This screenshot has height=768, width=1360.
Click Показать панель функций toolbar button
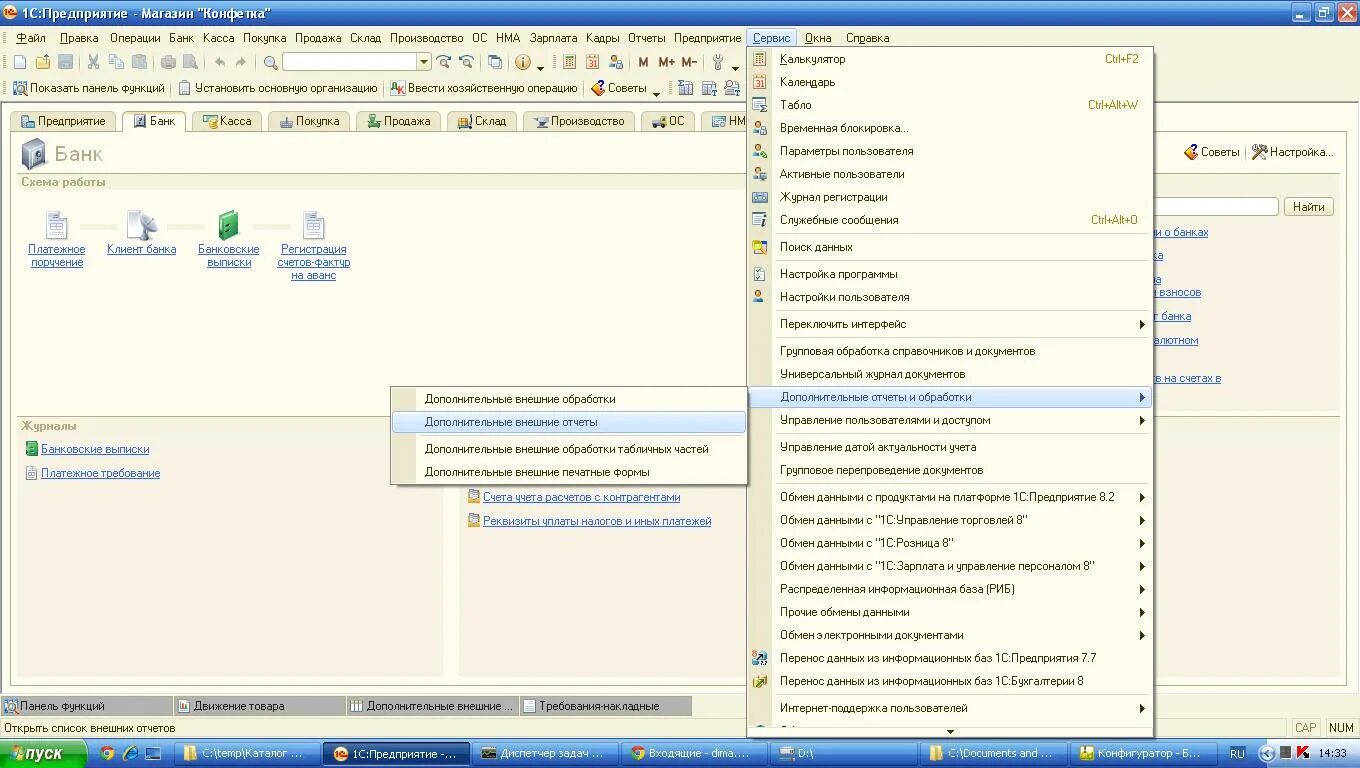[88, 88]
